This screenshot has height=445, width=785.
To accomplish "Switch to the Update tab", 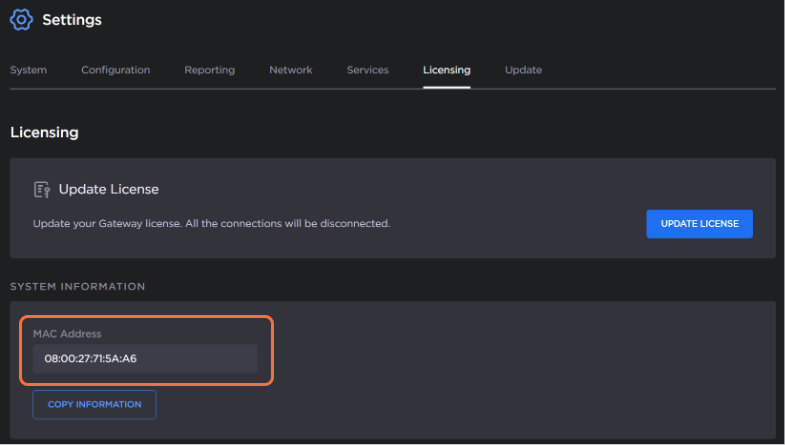I will tap(523, 70).
